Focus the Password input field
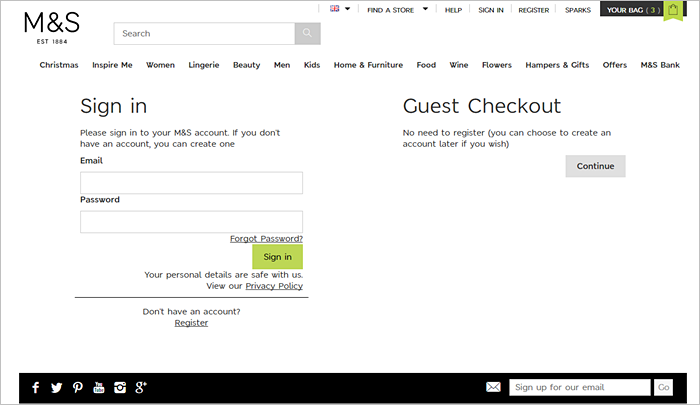Image resolution: width=700 pixels, height=405 pixels. click(192, 221)
